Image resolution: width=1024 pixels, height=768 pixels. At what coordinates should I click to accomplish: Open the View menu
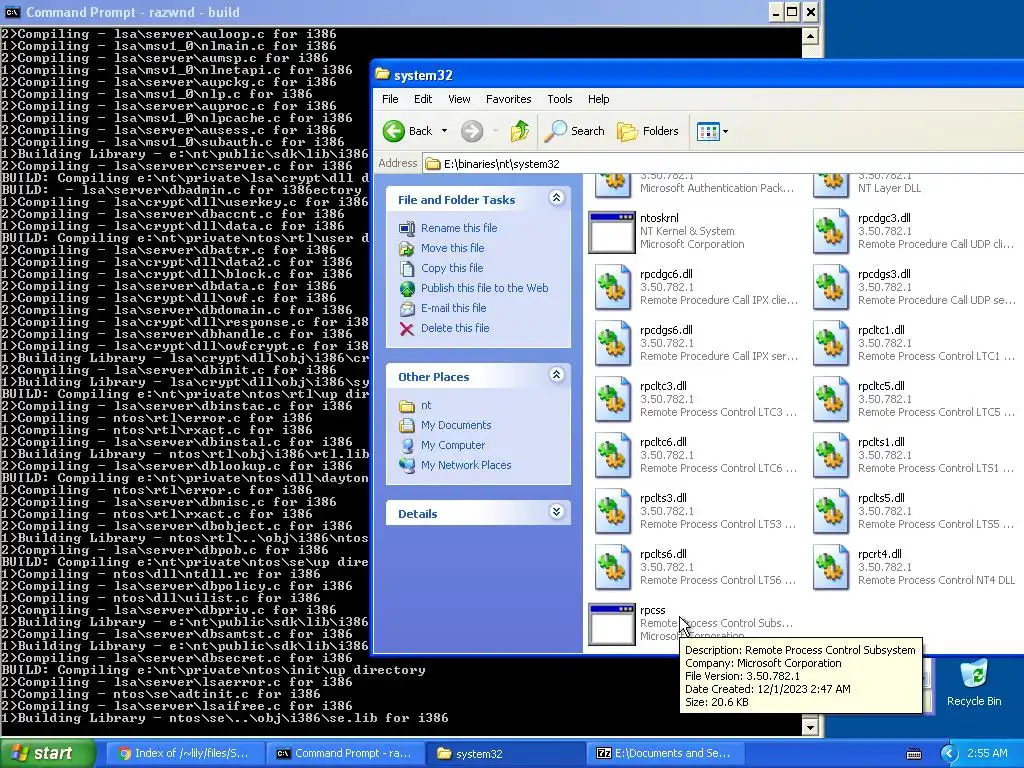pyautogui.click(x=459, y=99)
